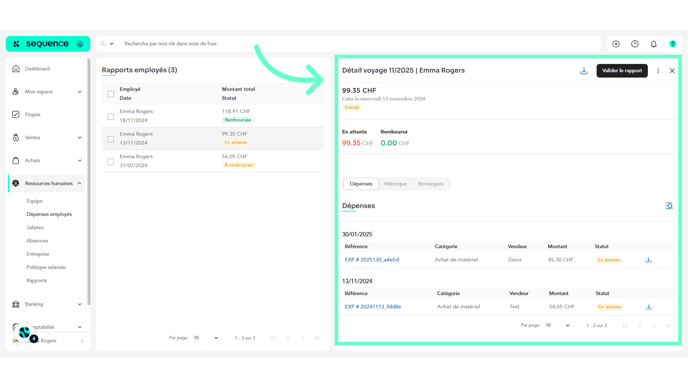Screen dimensions: 688x387
Task: Expand the Comptabilité menu chevron
Action: point(79,327)
